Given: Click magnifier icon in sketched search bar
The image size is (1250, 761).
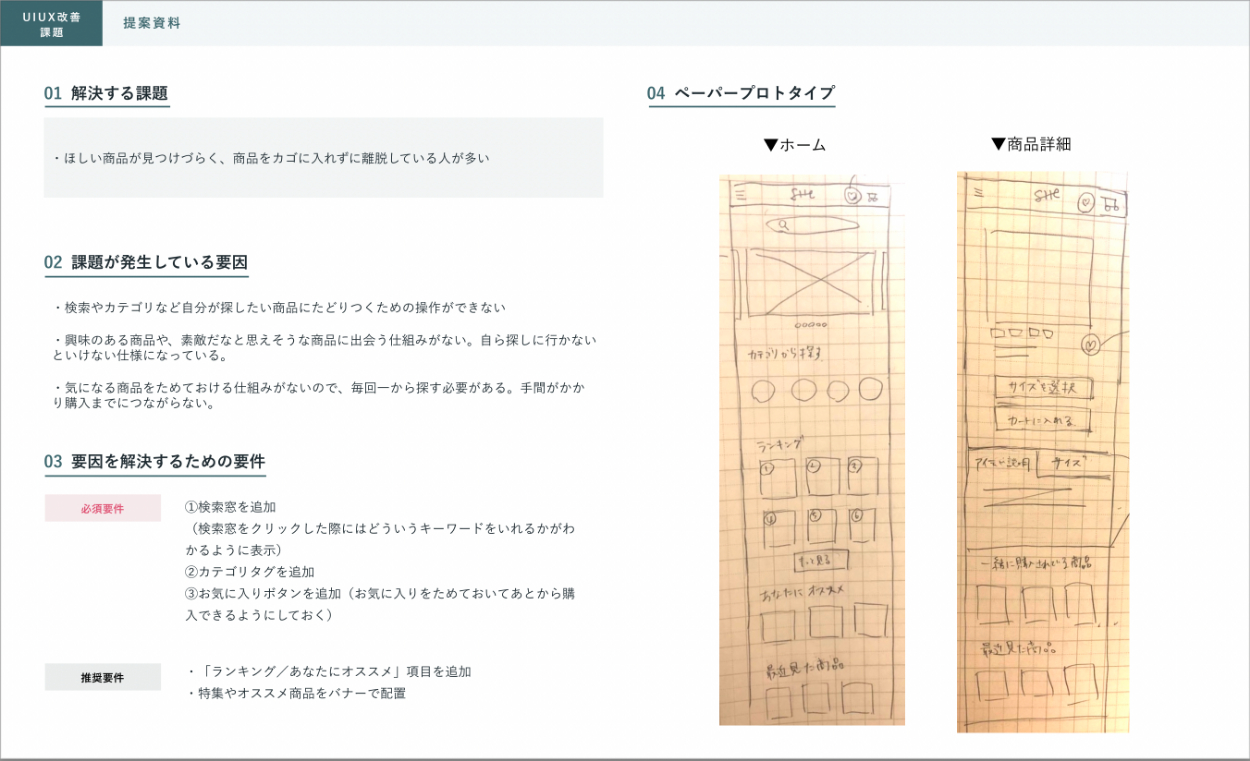Looking at the screenshot, I should (785, 227).
